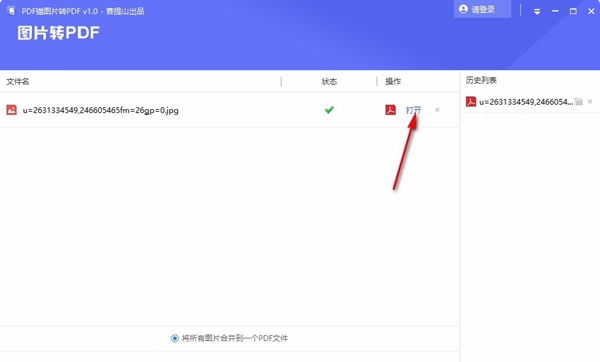Remove the jpg file from the list
600x362 pixels.
pyautogui.click(x=437, y=110)
